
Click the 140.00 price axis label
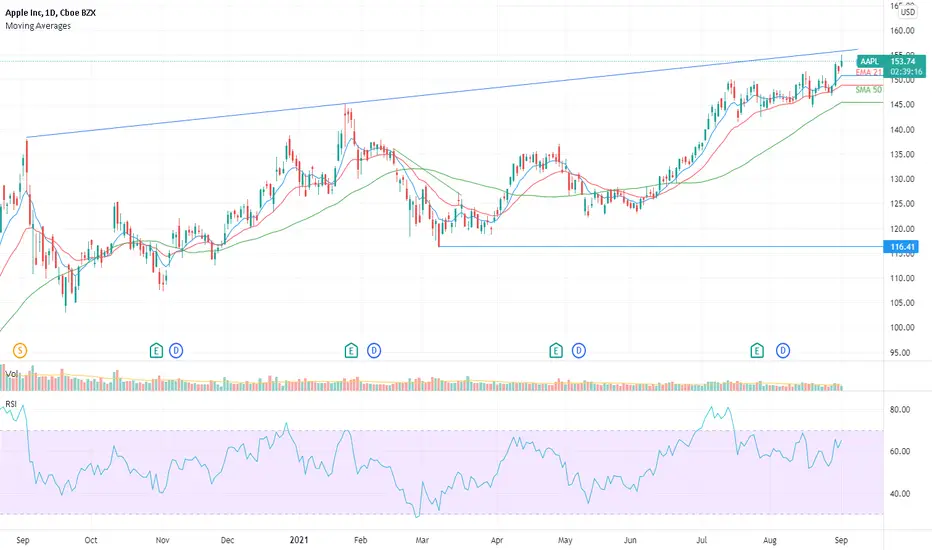point(902,130)
